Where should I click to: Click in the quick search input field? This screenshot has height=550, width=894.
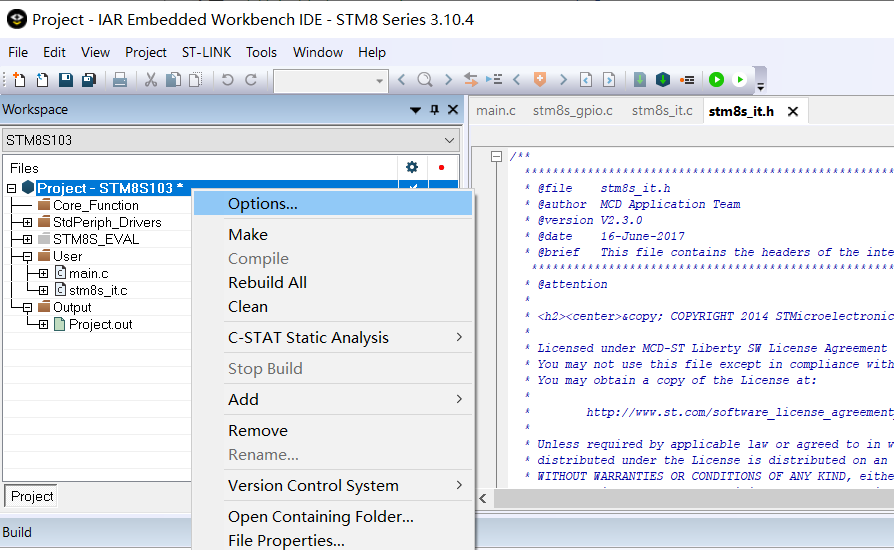[x=324, y=81]
